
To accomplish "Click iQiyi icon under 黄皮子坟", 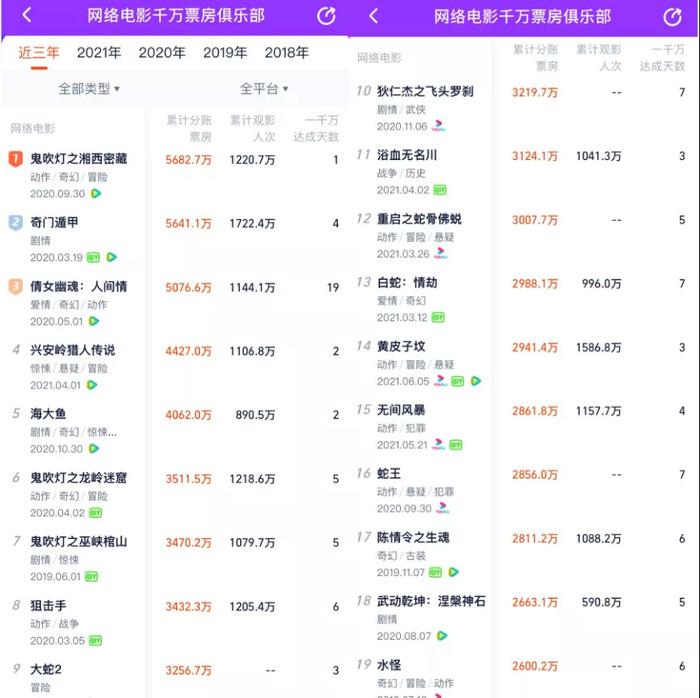I will coord(458,382).
